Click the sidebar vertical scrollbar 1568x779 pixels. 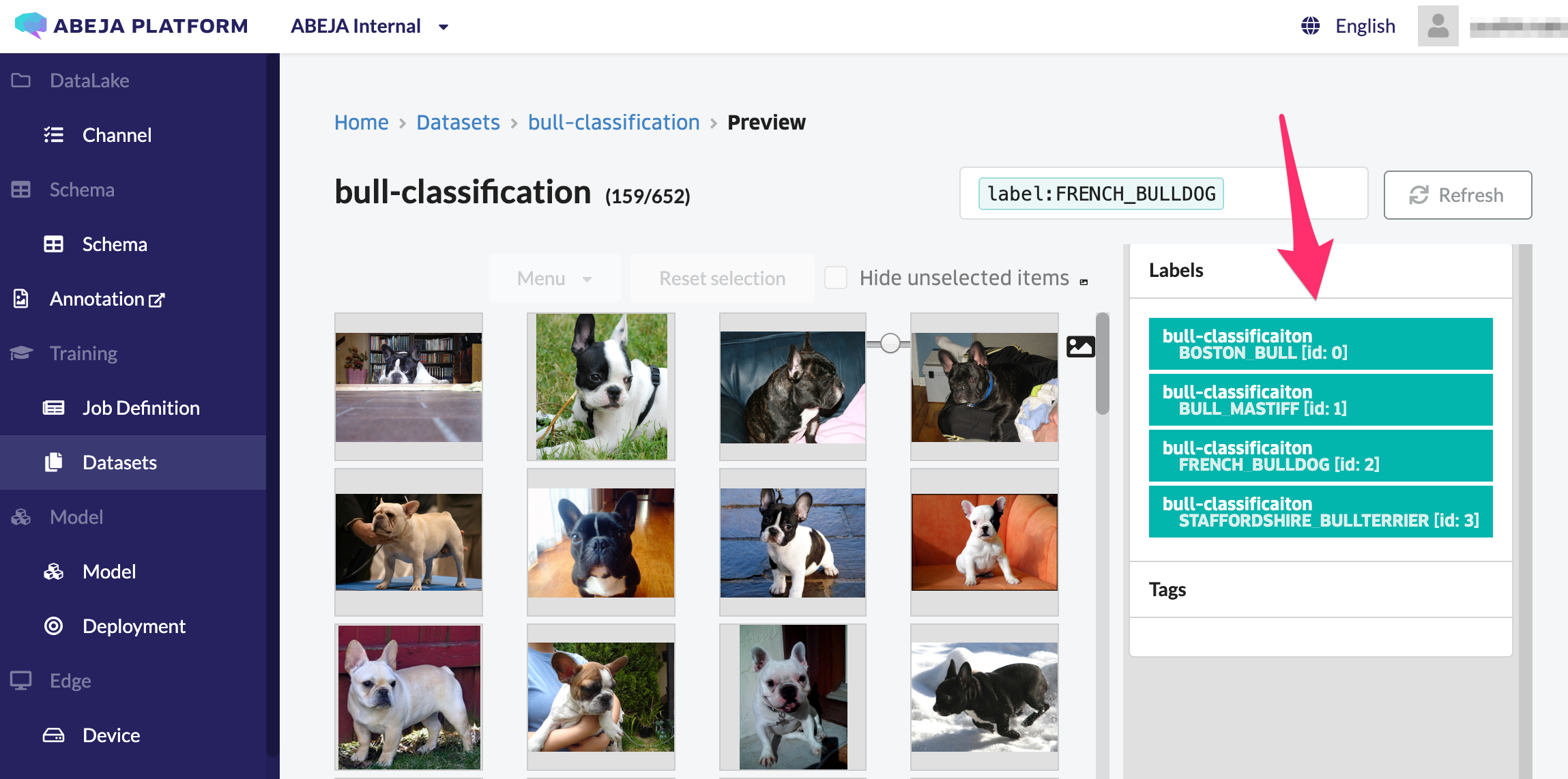[272, 405]
